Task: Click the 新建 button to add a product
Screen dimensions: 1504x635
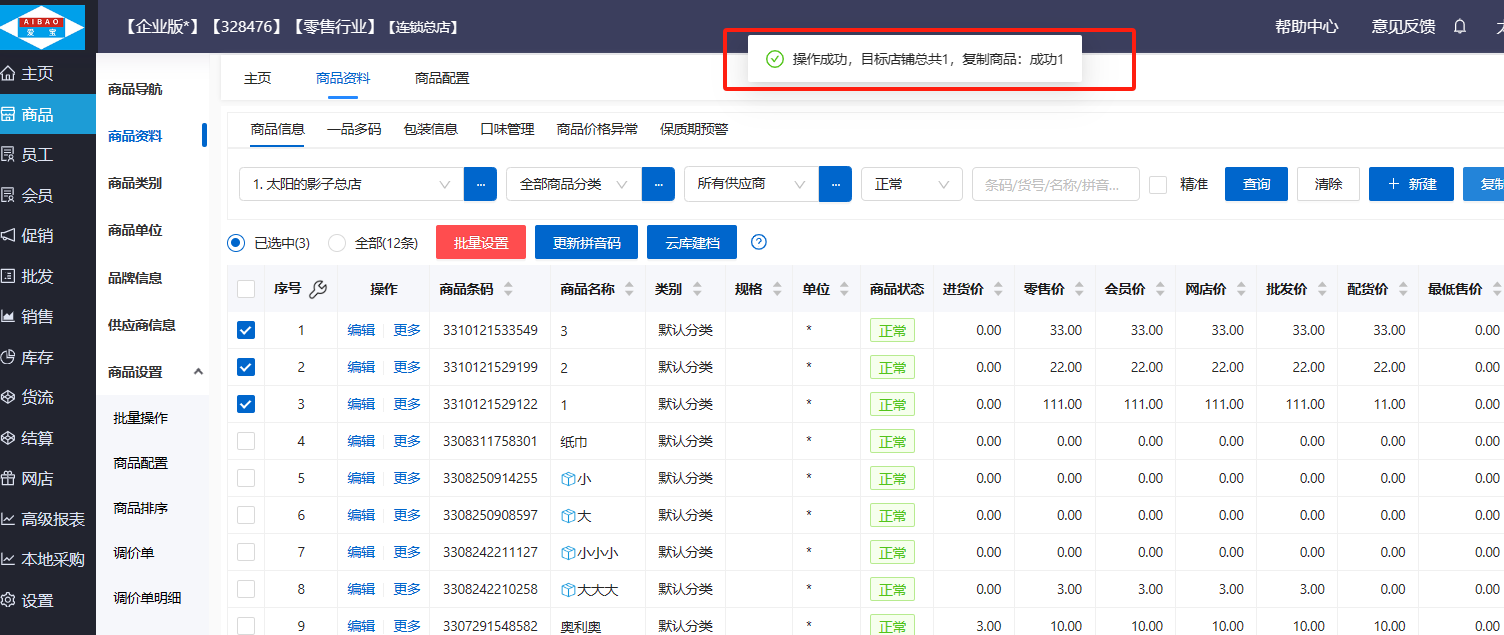Action: point(1411,184)
